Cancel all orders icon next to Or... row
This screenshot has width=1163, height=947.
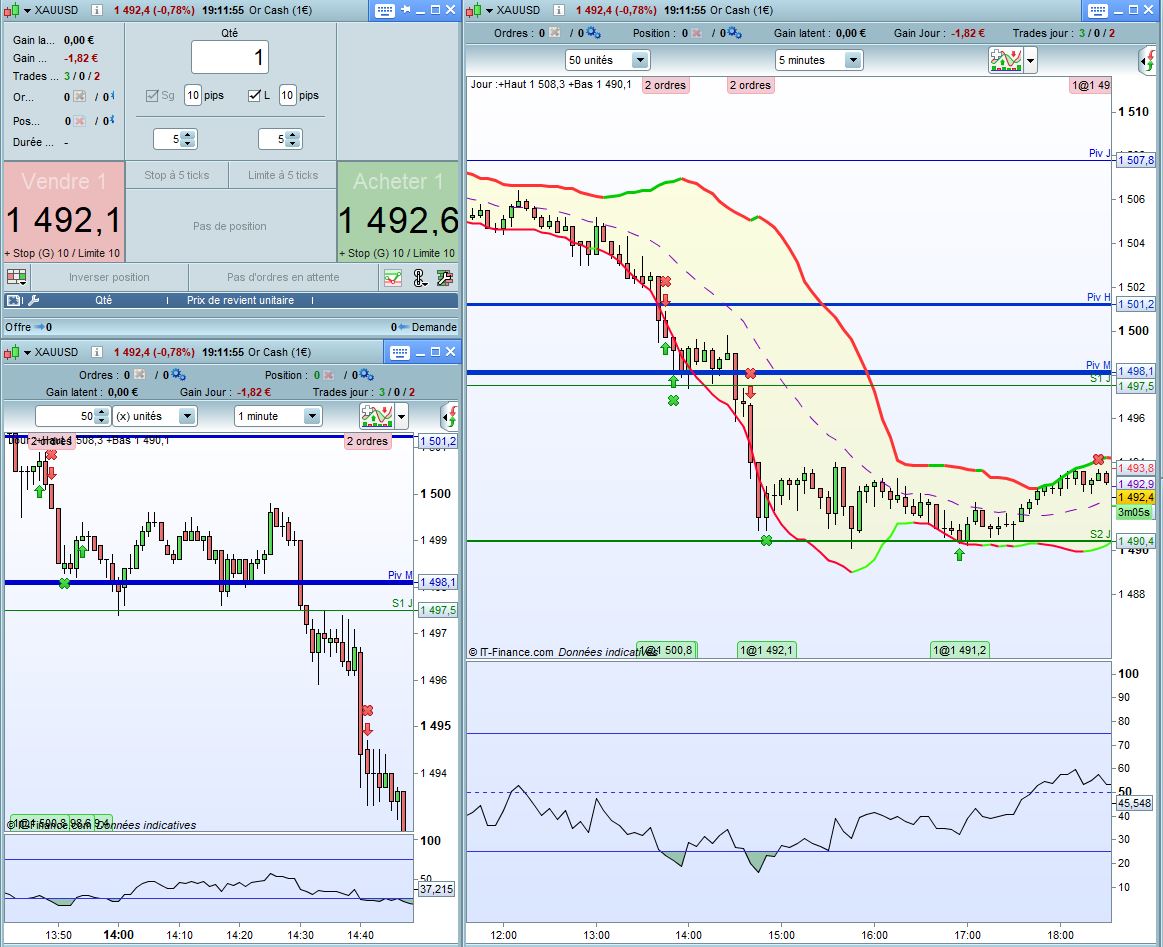(x=79, y=96)
